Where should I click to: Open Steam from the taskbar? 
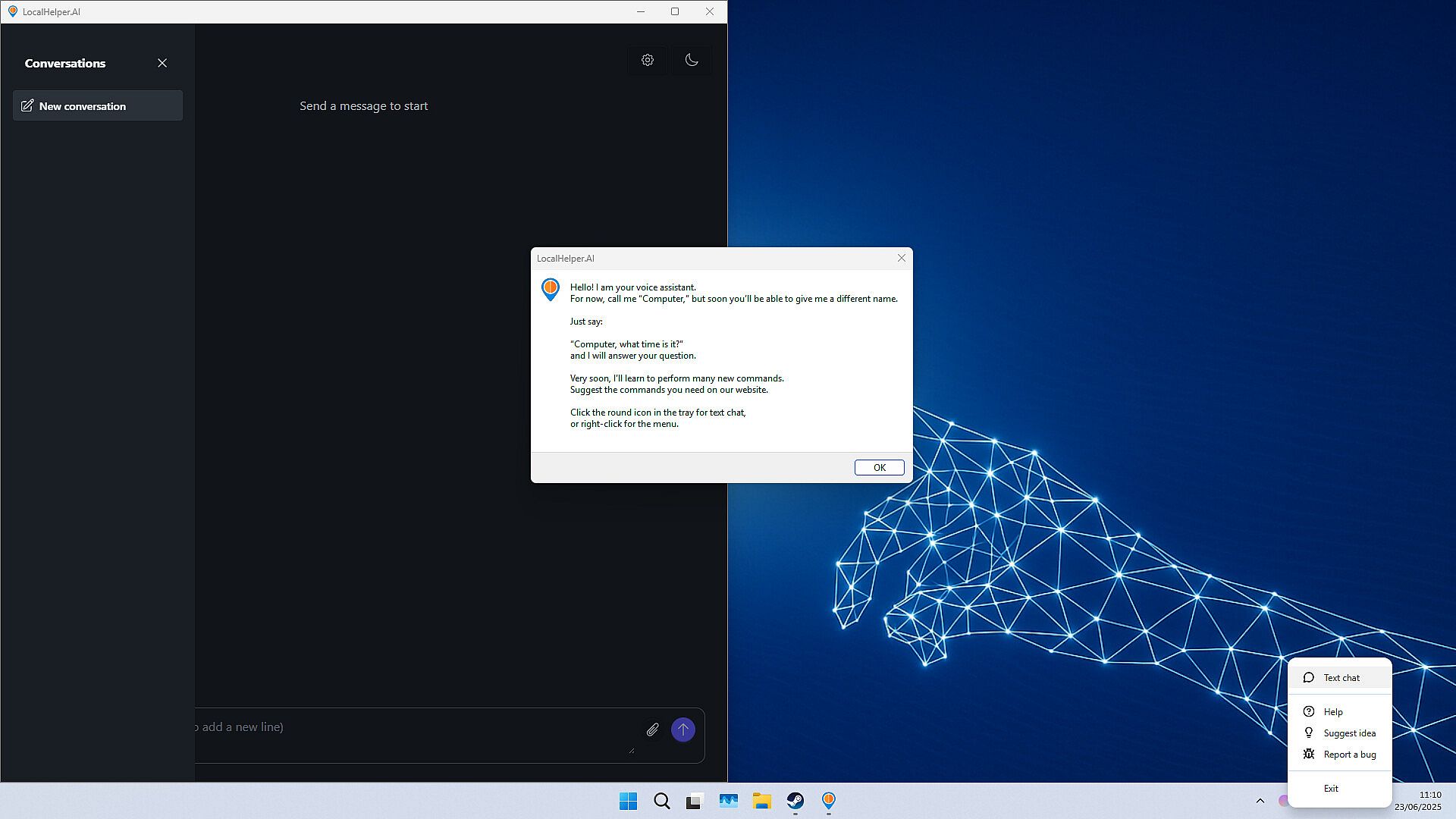click(x=795, y=801)
